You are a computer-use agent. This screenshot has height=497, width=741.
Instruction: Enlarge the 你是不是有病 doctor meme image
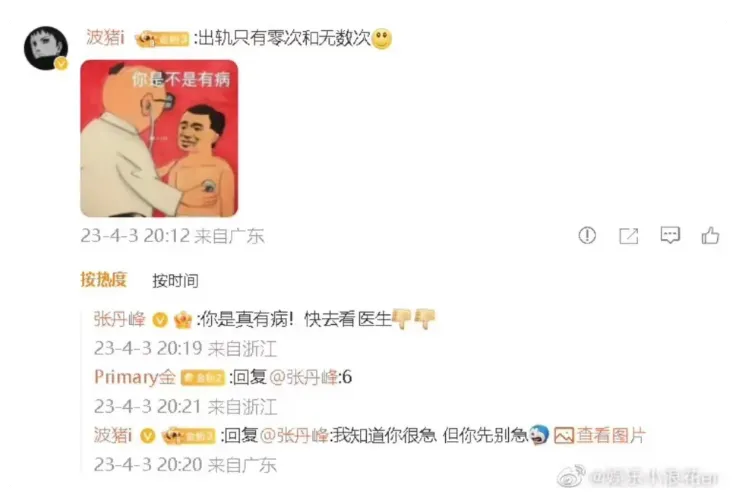coord(159,138)
